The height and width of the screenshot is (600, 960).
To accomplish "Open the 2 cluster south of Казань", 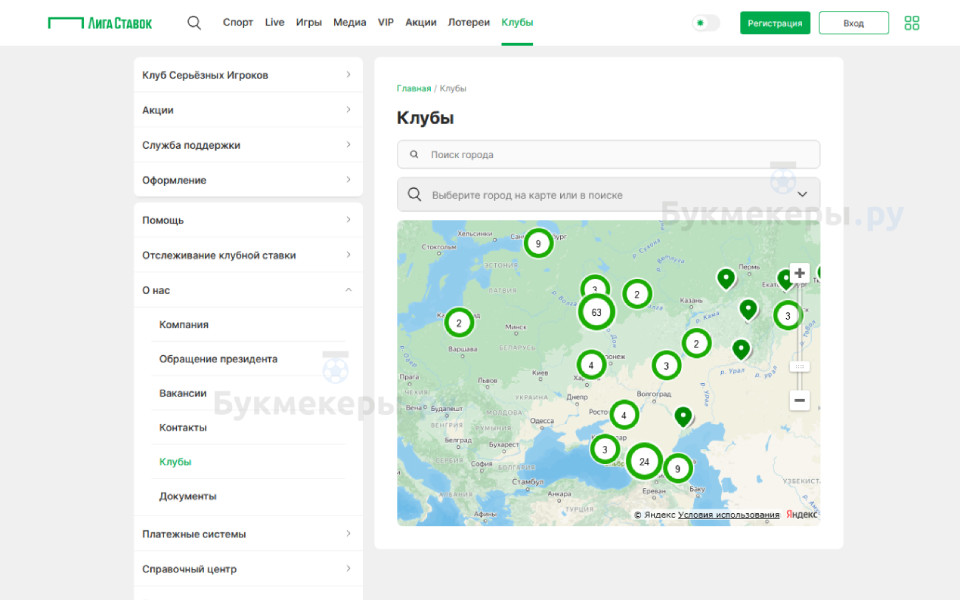I will click(696, 343).
